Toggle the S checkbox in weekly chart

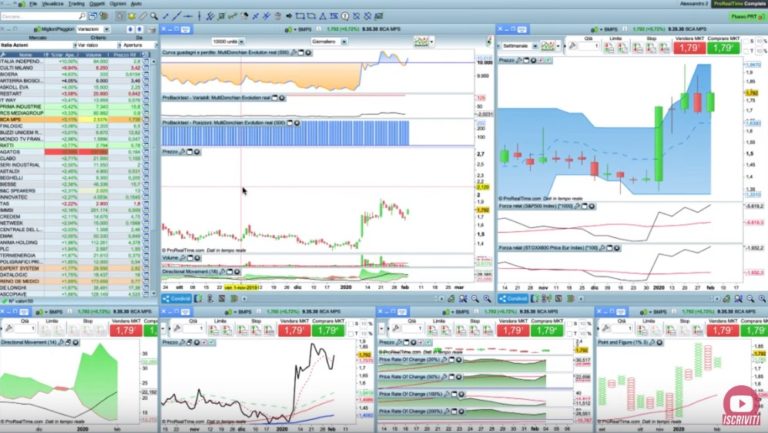746,41
